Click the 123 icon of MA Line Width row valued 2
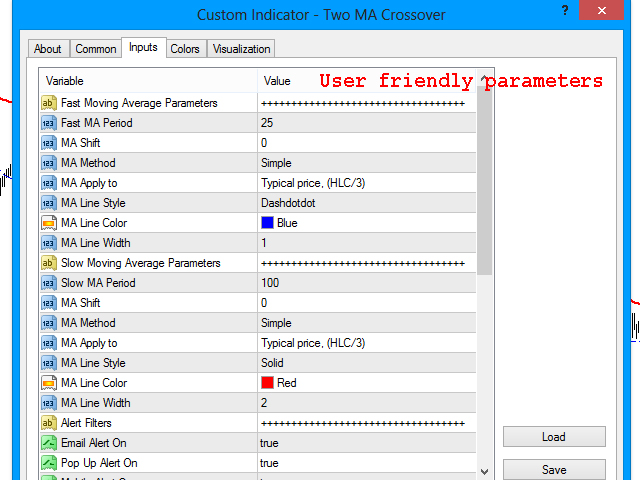Viewport: 640px width, 480px height. pos(49,403)
